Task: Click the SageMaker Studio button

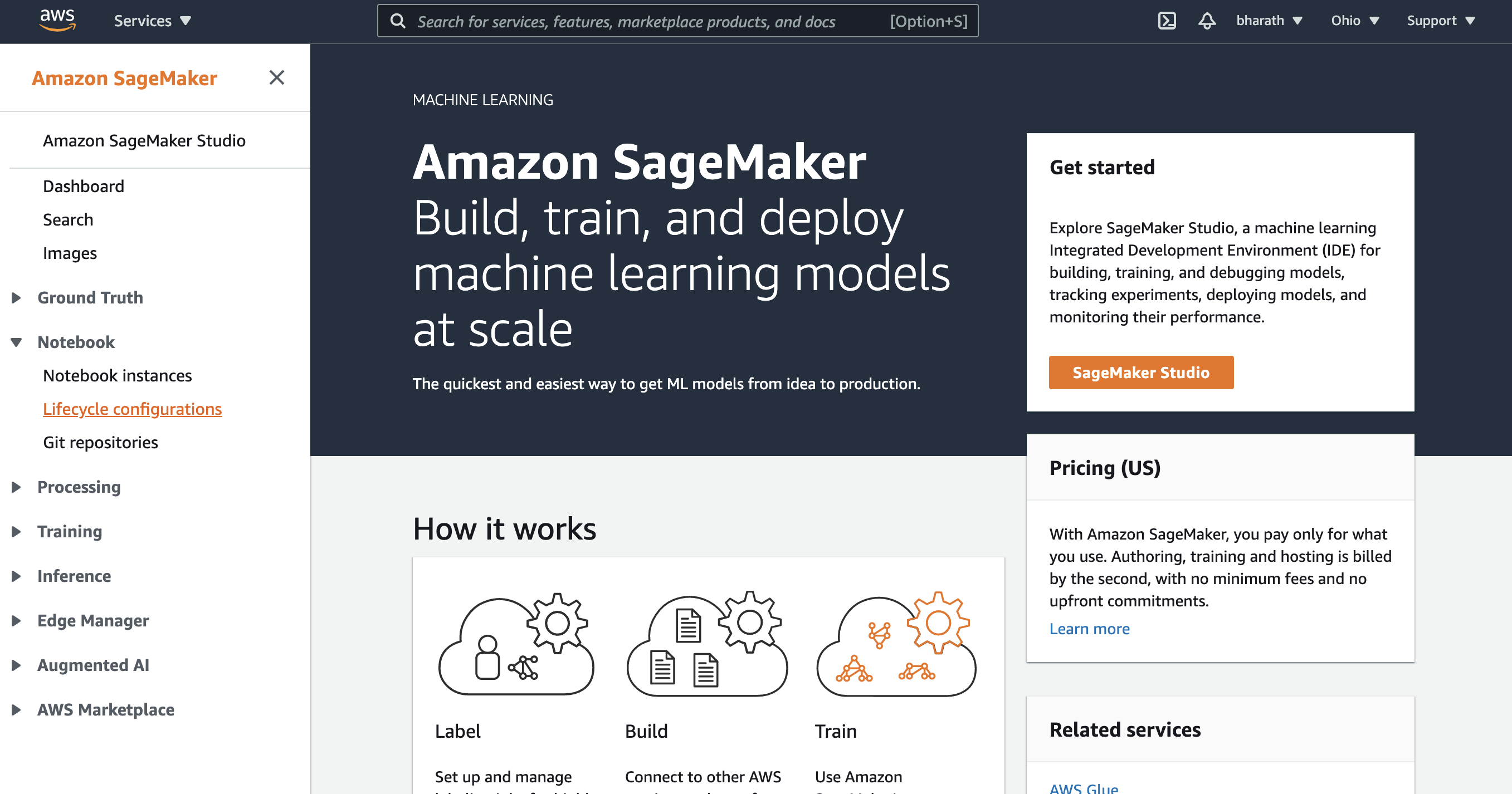Action: tap(1141, 373)
